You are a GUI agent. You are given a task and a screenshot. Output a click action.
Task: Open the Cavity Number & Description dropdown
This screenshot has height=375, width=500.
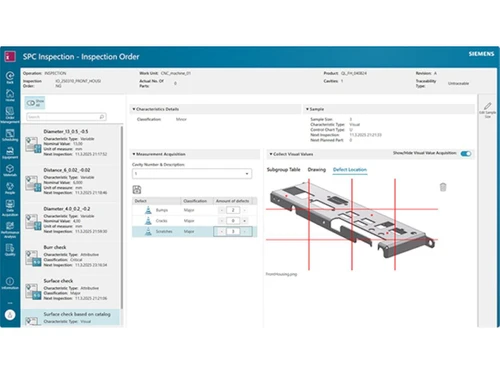(192, 174)
